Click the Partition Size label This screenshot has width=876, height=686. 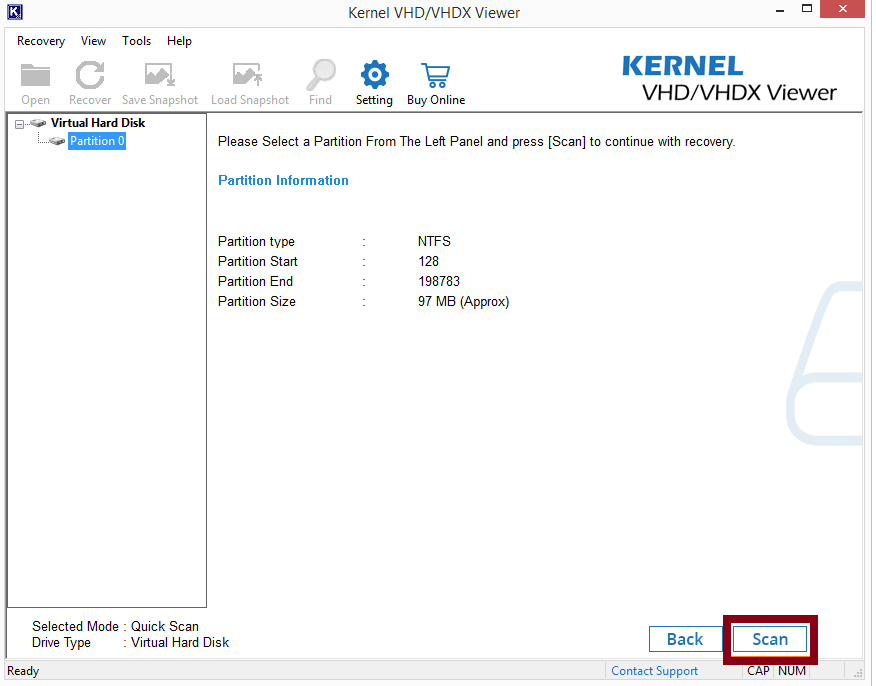coord(257,302)
